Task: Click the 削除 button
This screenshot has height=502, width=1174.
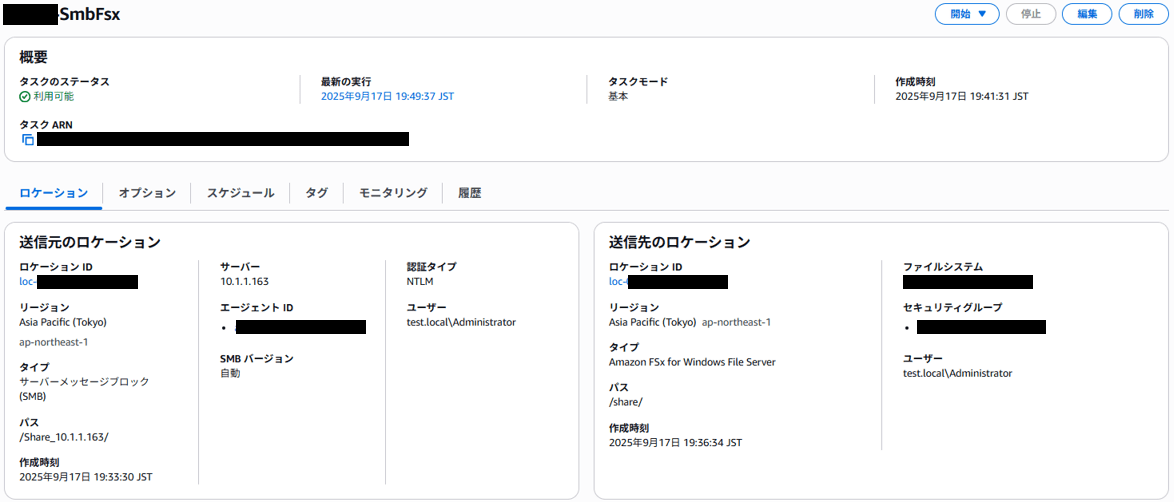Action: pos(1143,14)
